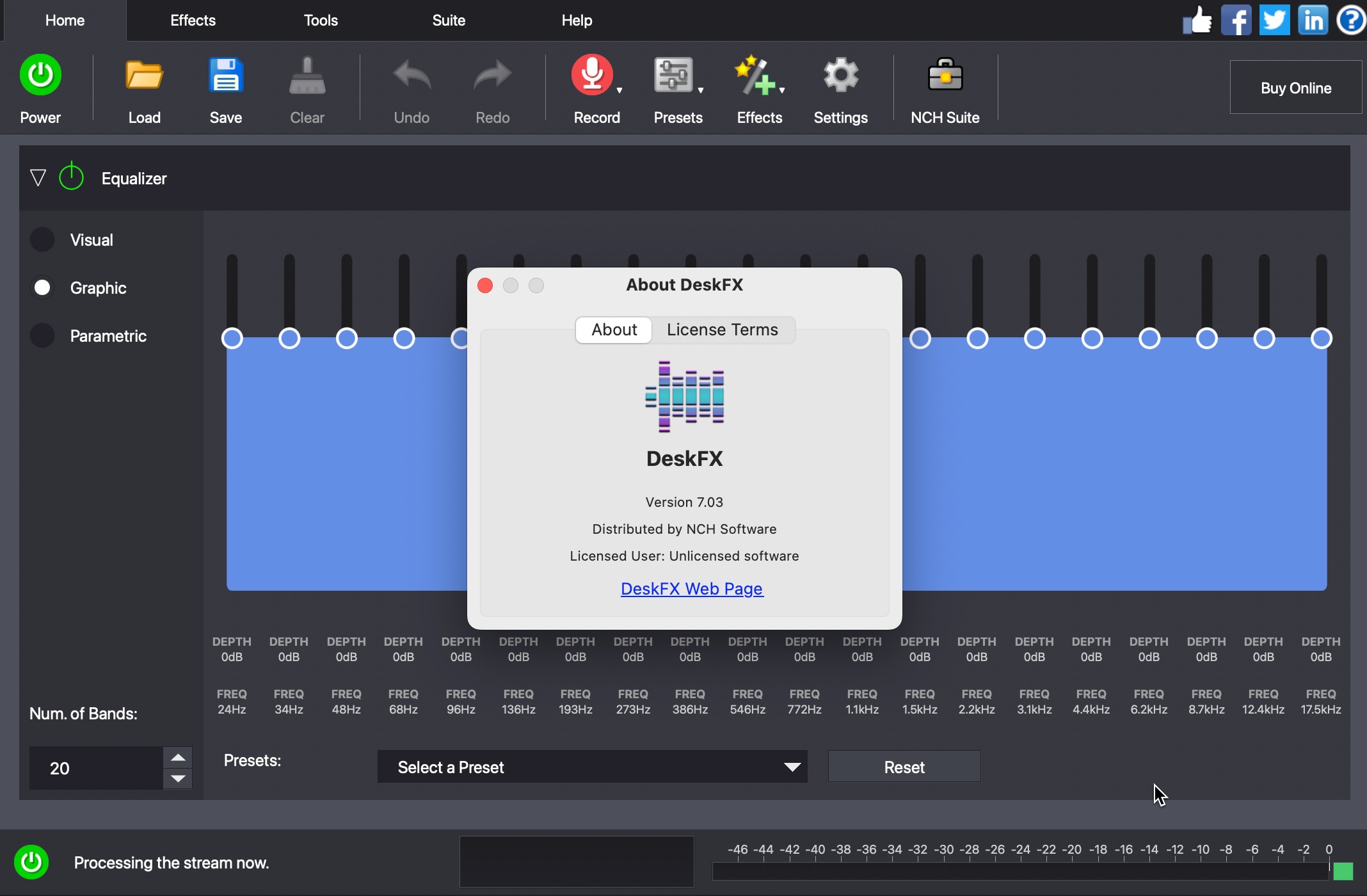Viewport: 1367px width, 896px height.
Task: Click the 8.7kHz band slider handle
Action: click(1207, 338)
